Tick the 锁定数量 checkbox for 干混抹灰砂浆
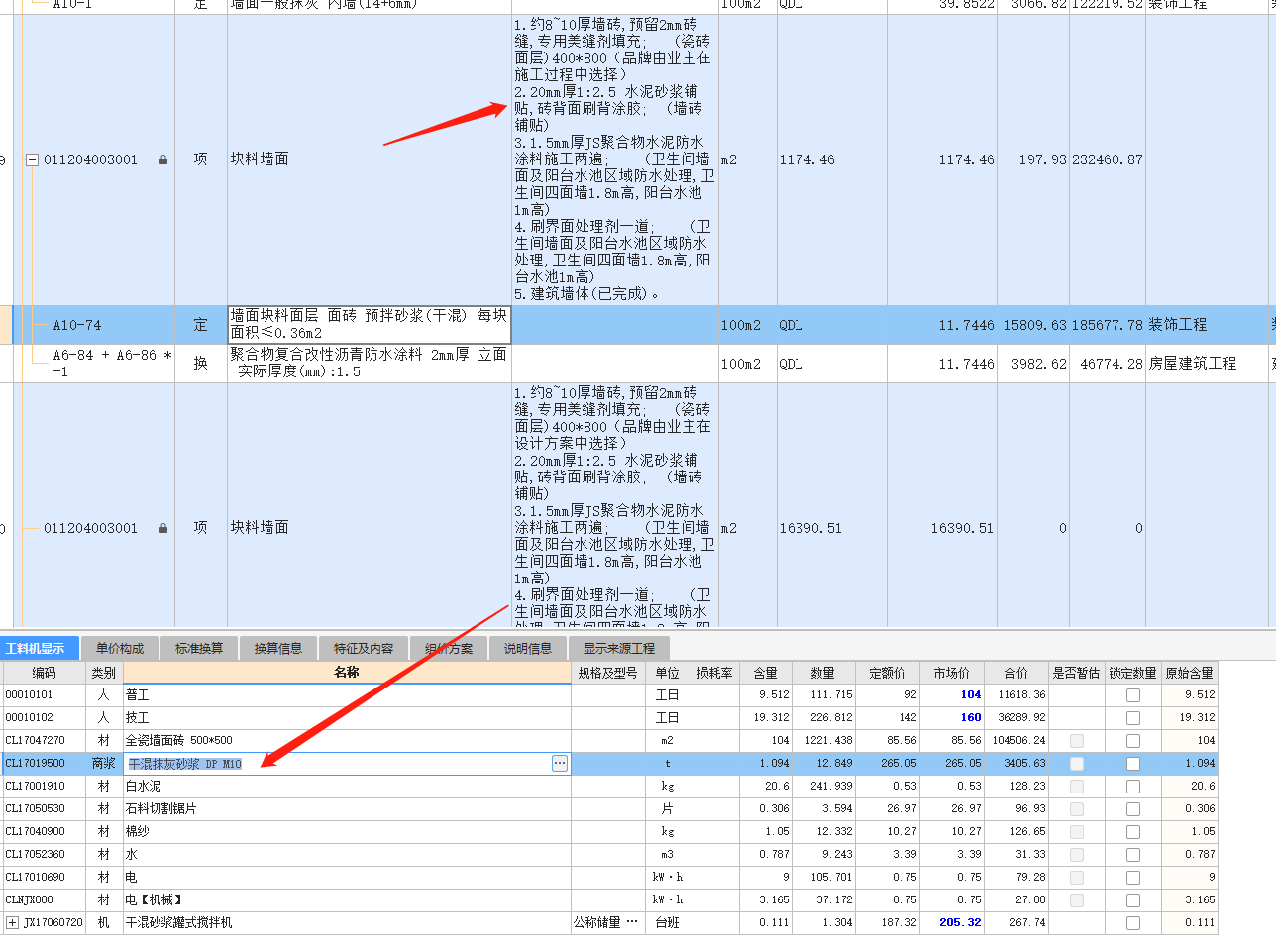This screenshot has width=1276, height=952. (x=1133, y=764)
